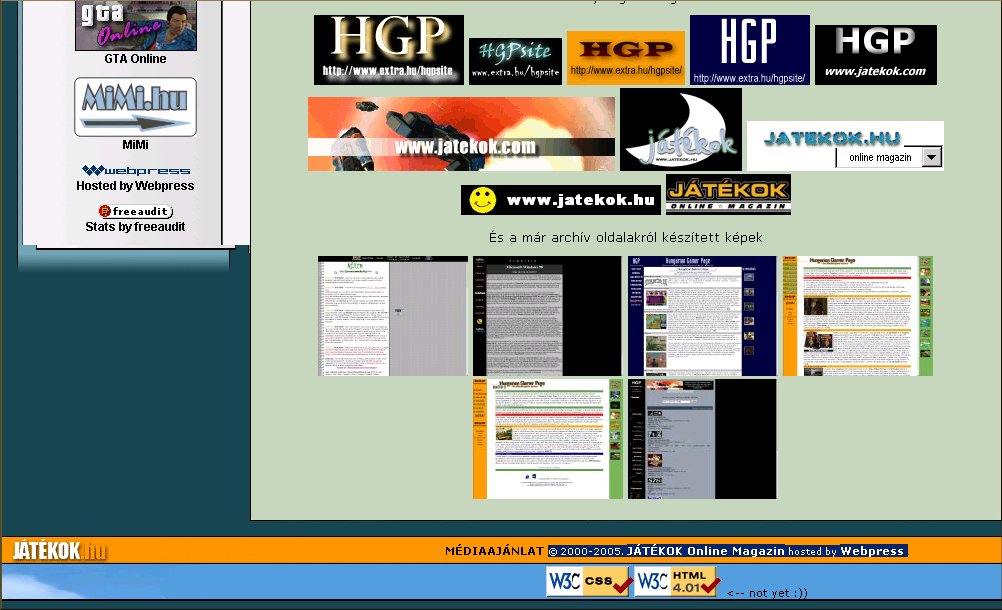Open Hosted by Webpress link

pos(135,186)
